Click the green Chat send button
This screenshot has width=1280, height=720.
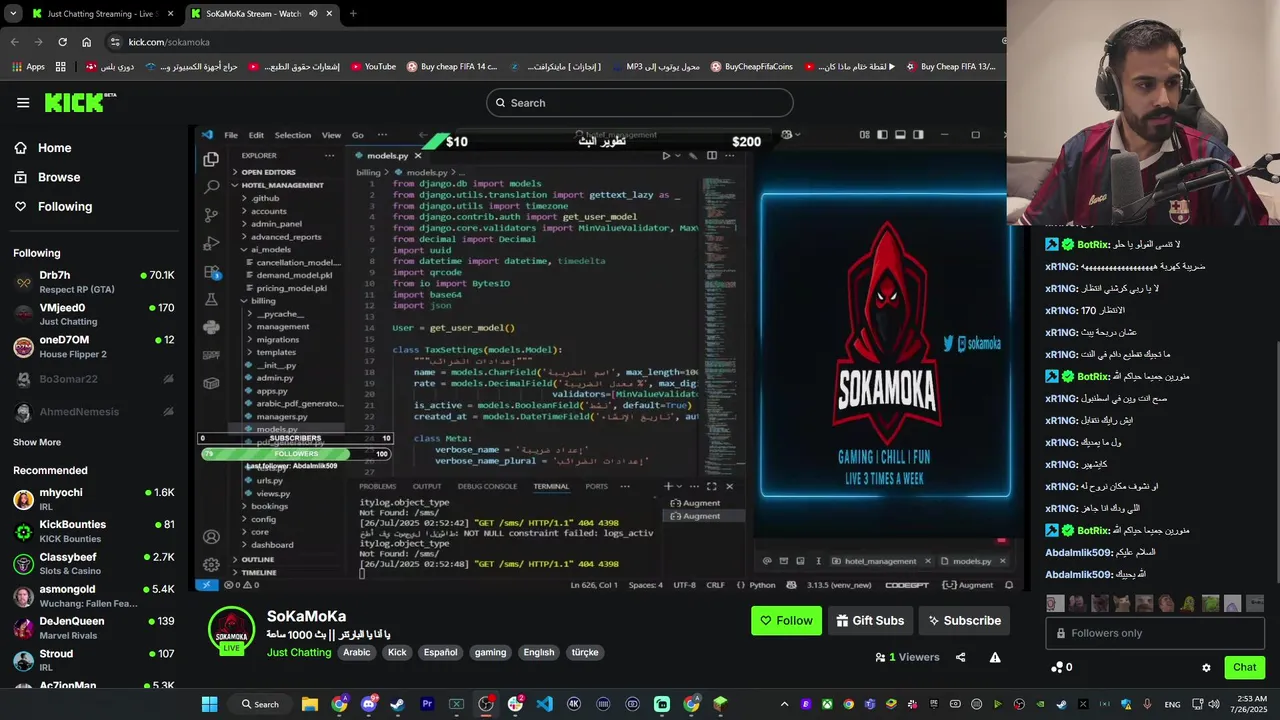tap(1244, 667)
